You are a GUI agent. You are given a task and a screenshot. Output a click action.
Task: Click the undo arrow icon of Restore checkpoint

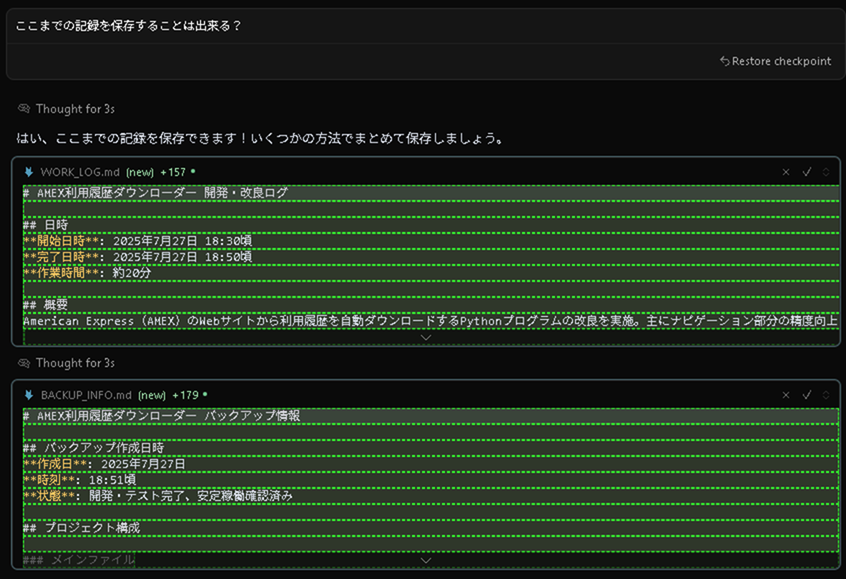[x=725, y=61]
